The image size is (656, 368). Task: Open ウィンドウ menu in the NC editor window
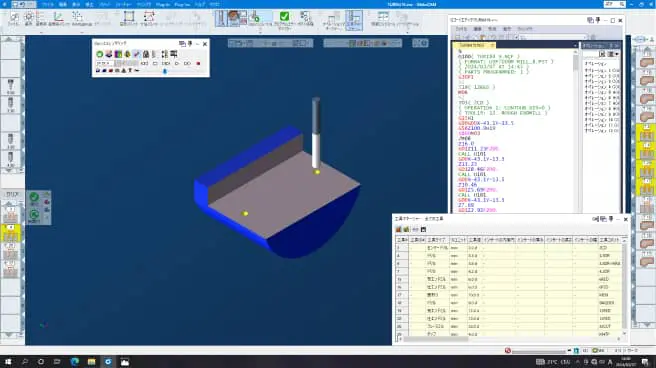525,29
